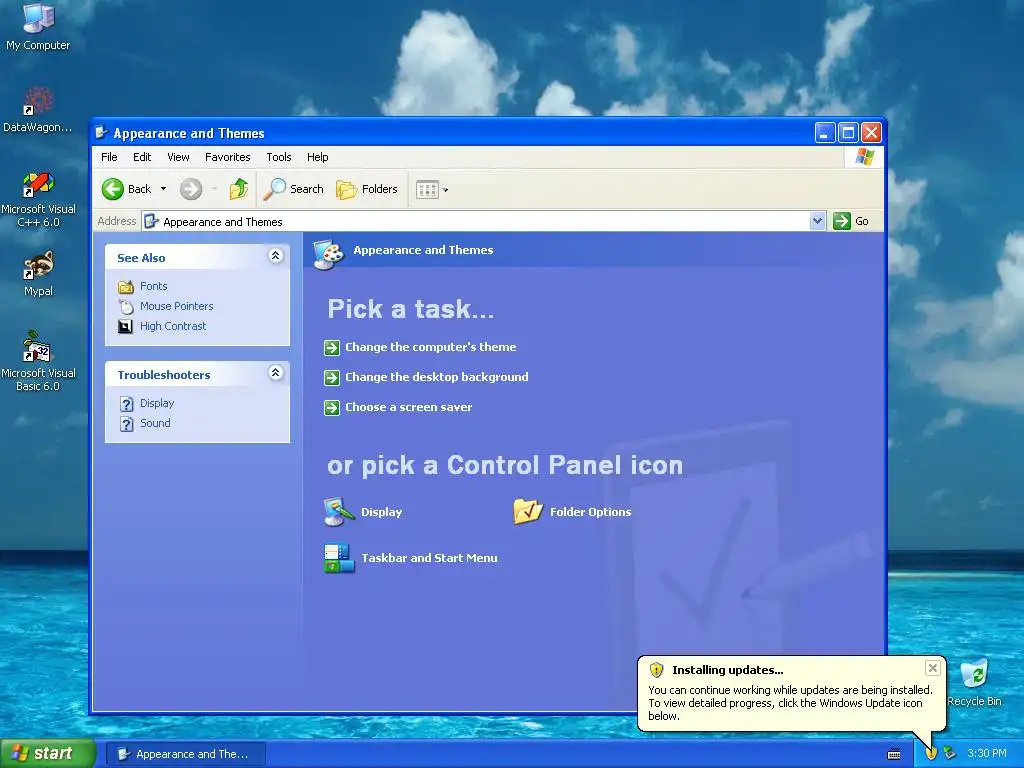
Task: Select Choose a screen saver task
Action: pos(408,407)
